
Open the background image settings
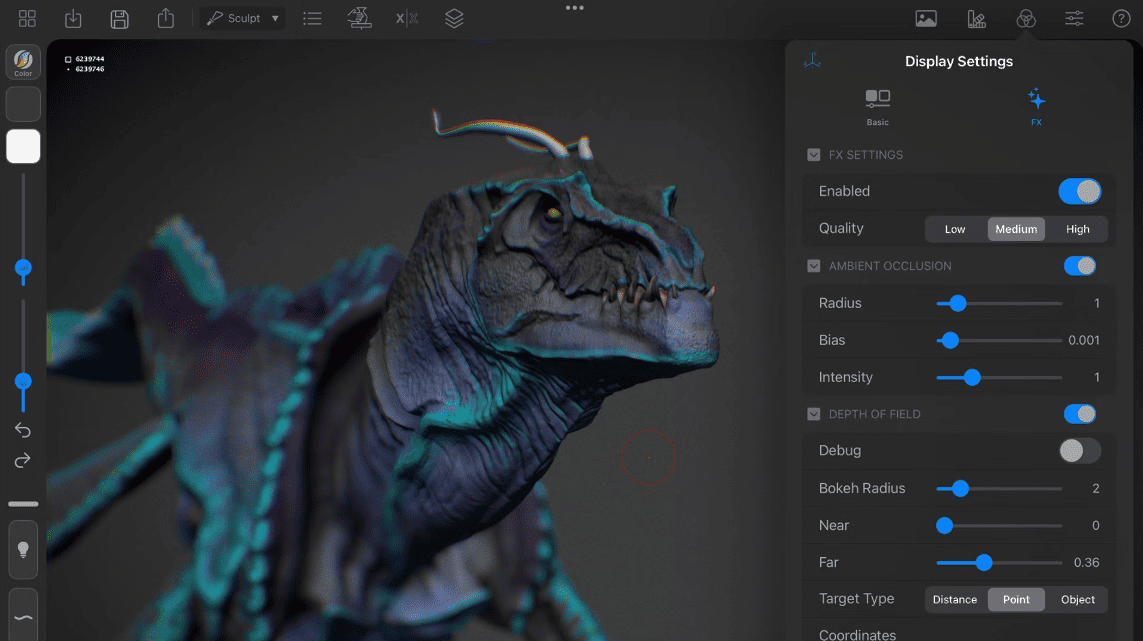coord(926,18)
